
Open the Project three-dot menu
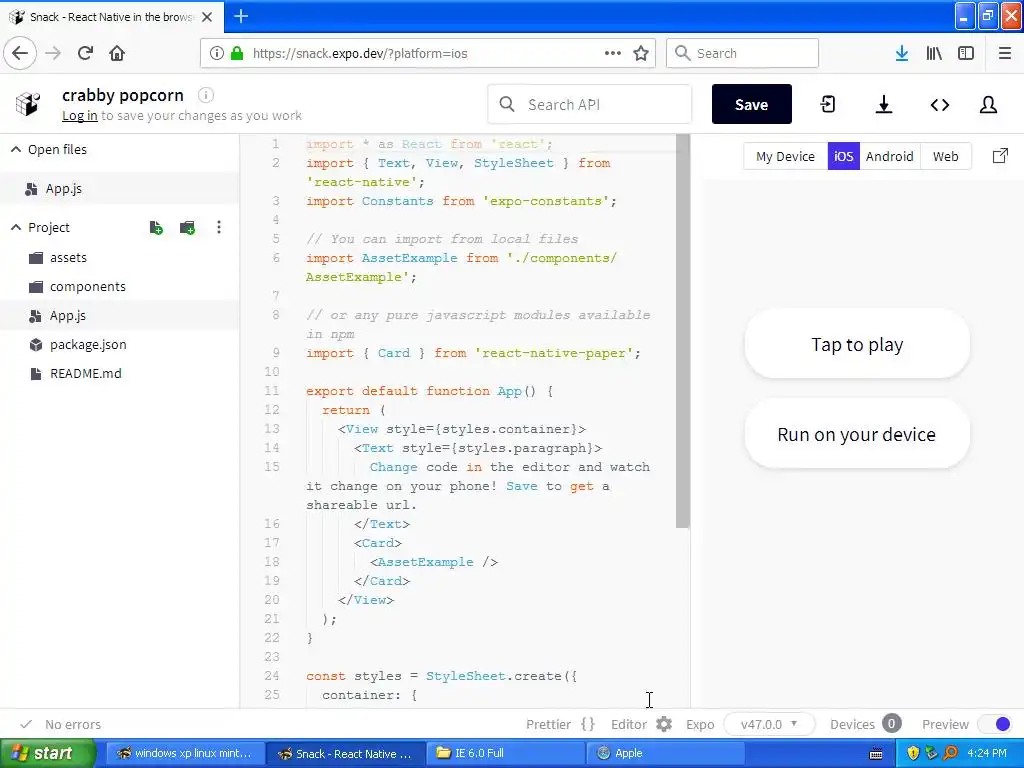coord(219,227)
